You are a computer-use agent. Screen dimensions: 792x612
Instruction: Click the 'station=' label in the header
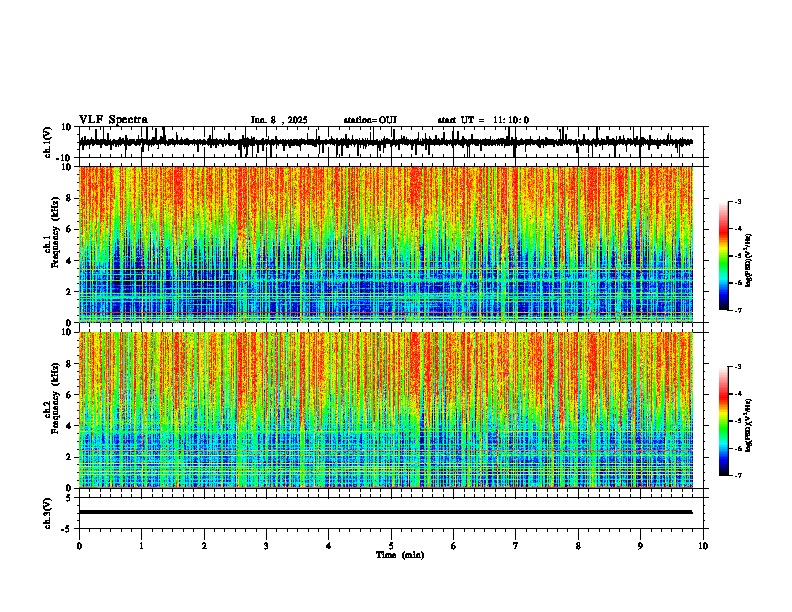click(361, 120)
